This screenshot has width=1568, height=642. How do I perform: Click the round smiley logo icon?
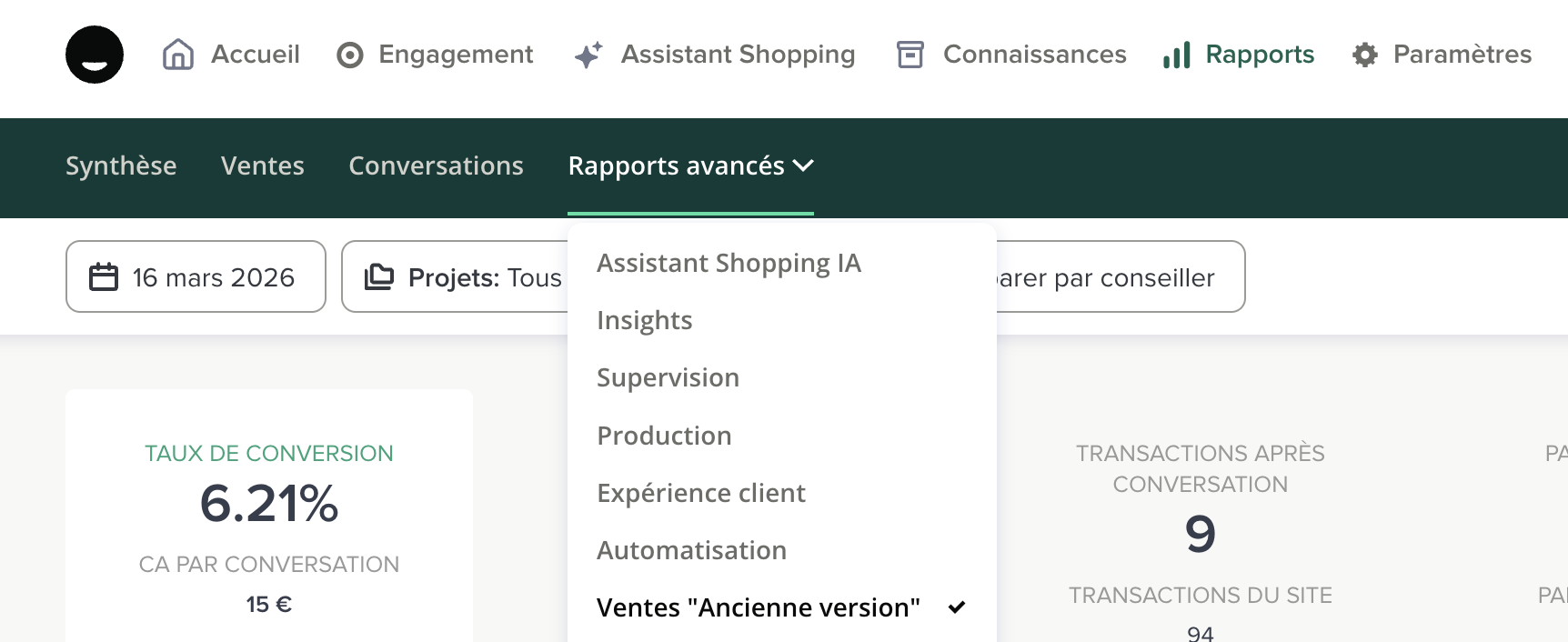click(x=95, y=55)
